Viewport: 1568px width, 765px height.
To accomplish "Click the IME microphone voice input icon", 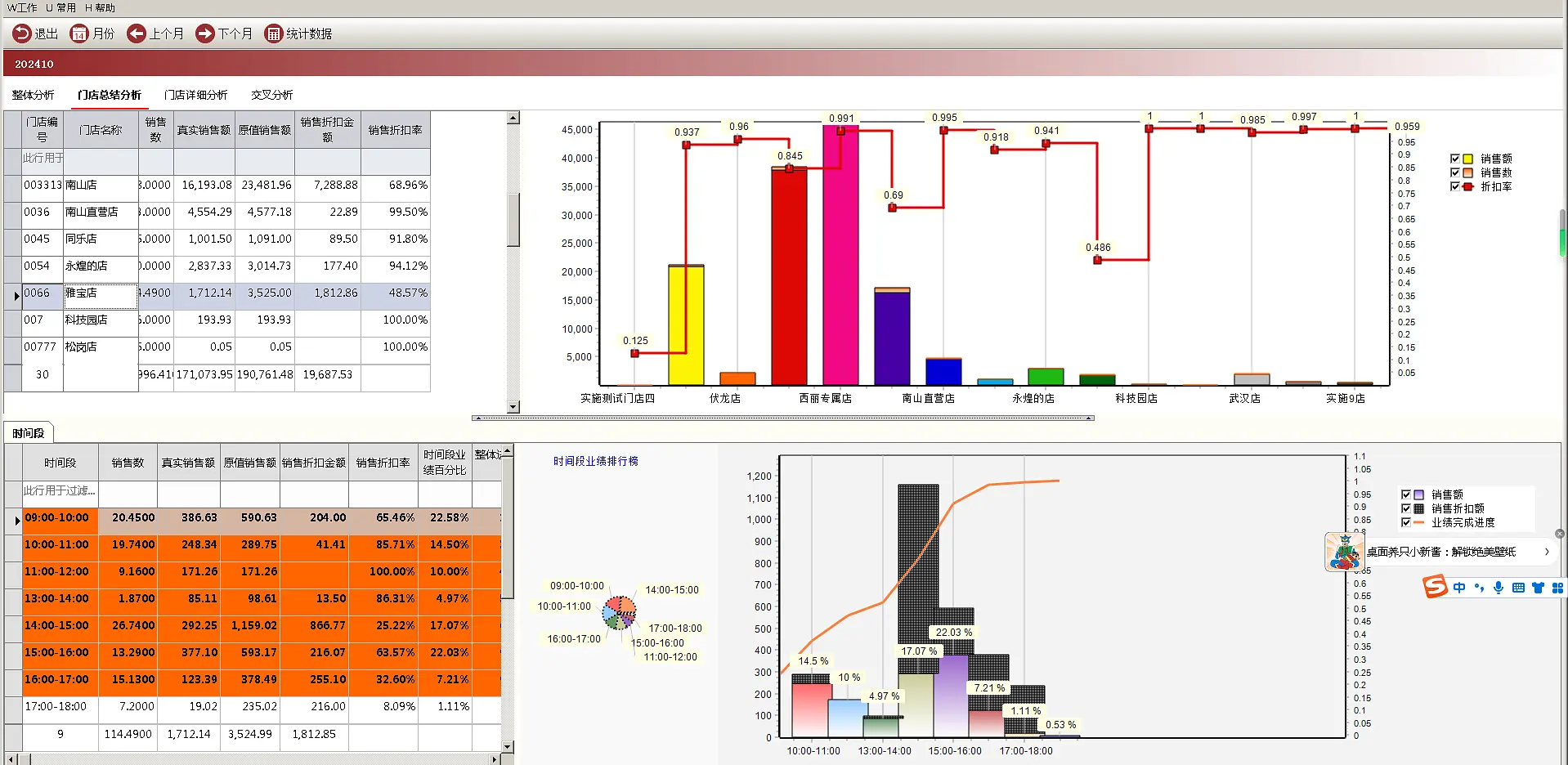I will [x=1499, y=588].
